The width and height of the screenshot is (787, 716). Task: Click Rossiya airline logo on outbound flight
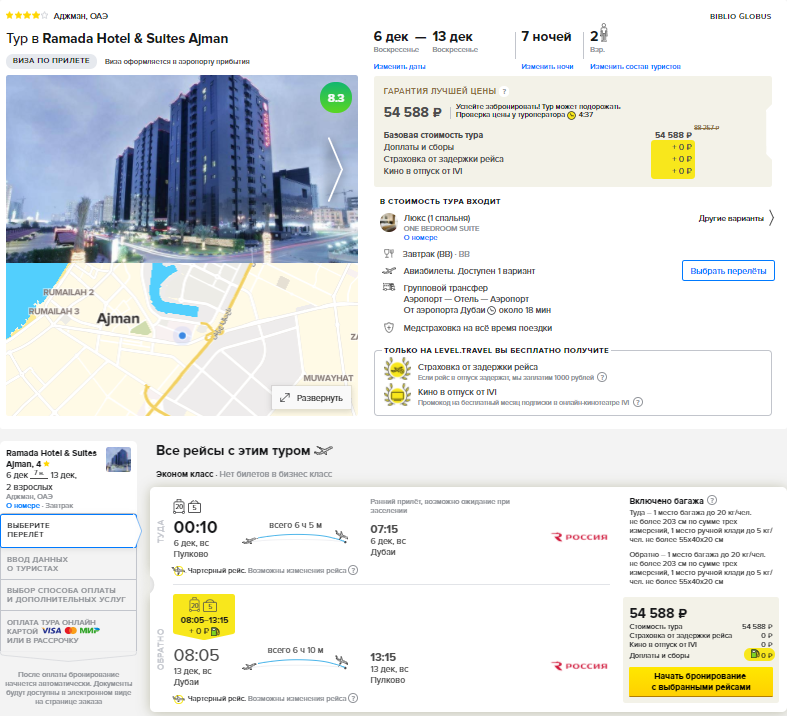[579, 537]
